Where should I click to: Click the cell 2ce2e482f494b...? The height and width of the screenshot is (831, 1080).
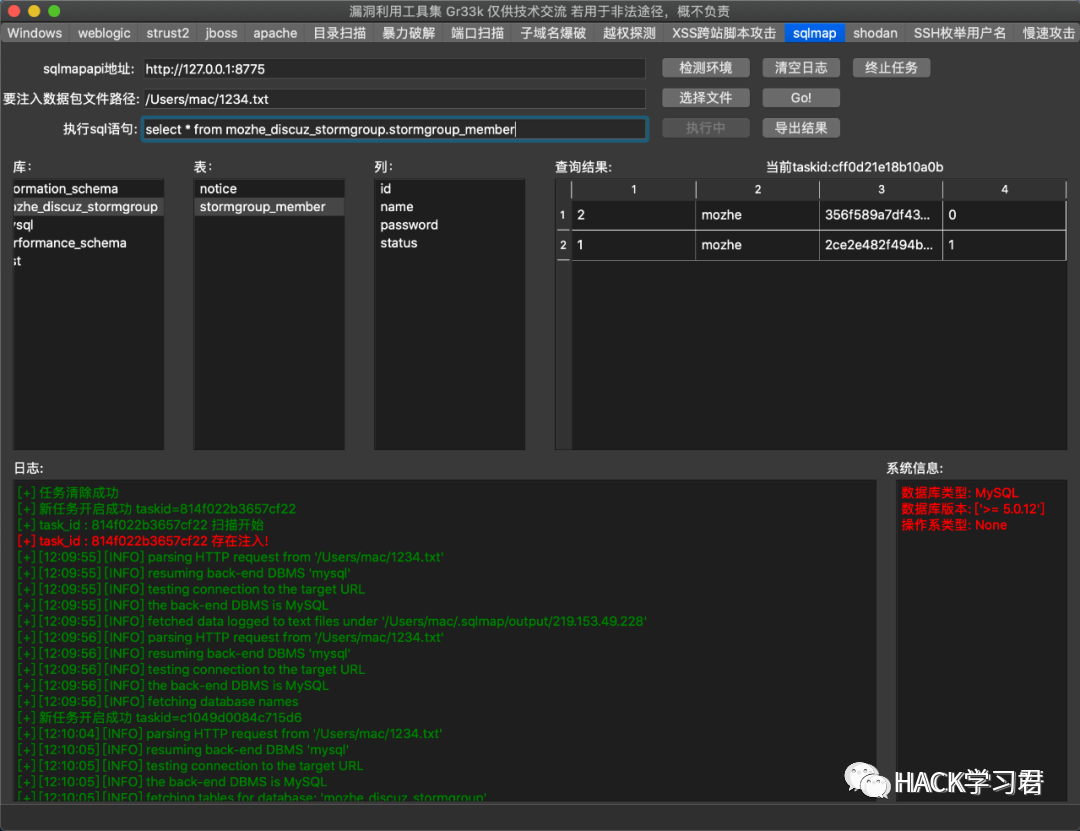click(881, 245)
